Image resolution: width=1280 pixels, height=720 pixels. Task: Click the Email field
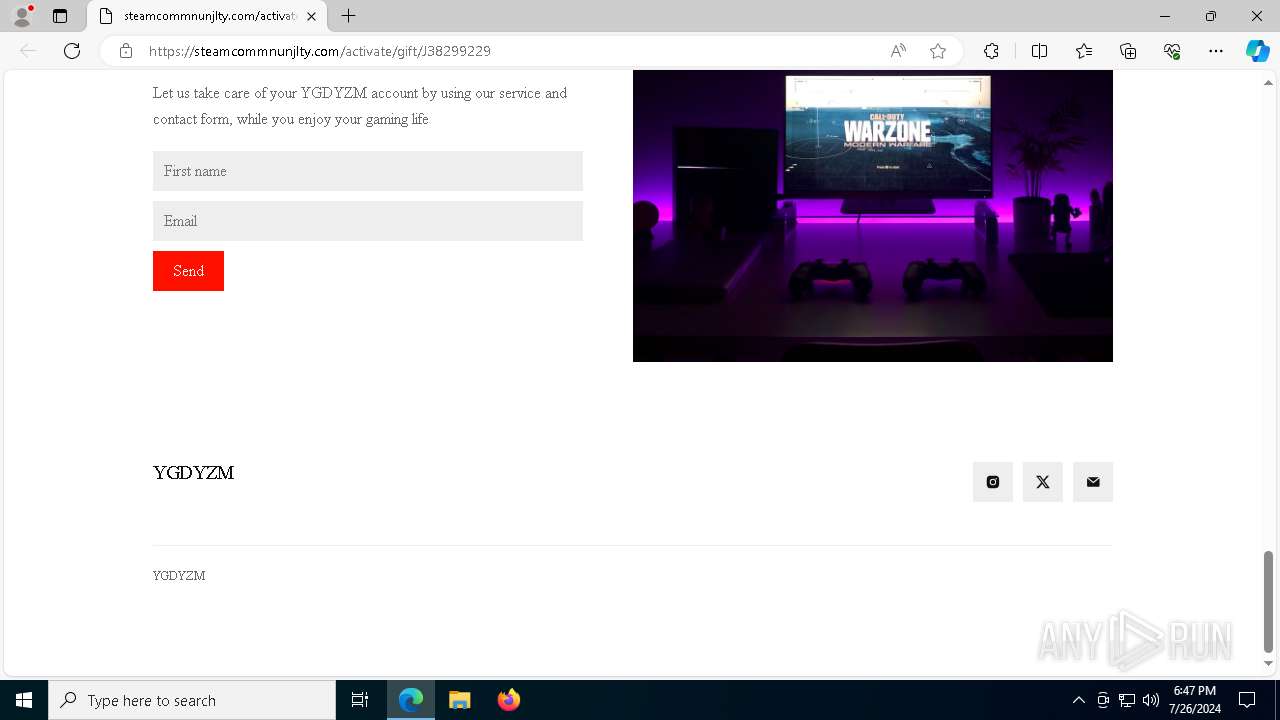point(368,221)
